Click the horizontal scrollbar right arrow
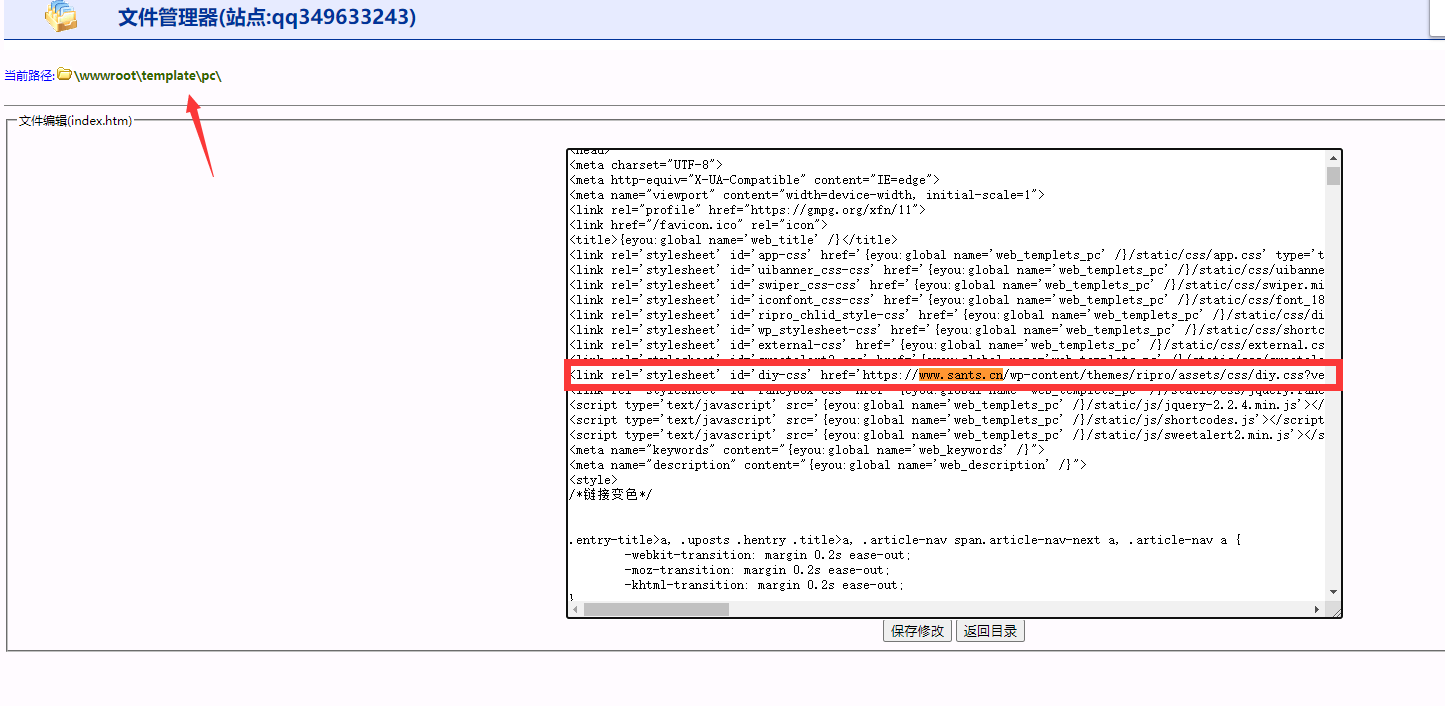The height and width of the screenshot is (706, 1445). click(1317, 609)
